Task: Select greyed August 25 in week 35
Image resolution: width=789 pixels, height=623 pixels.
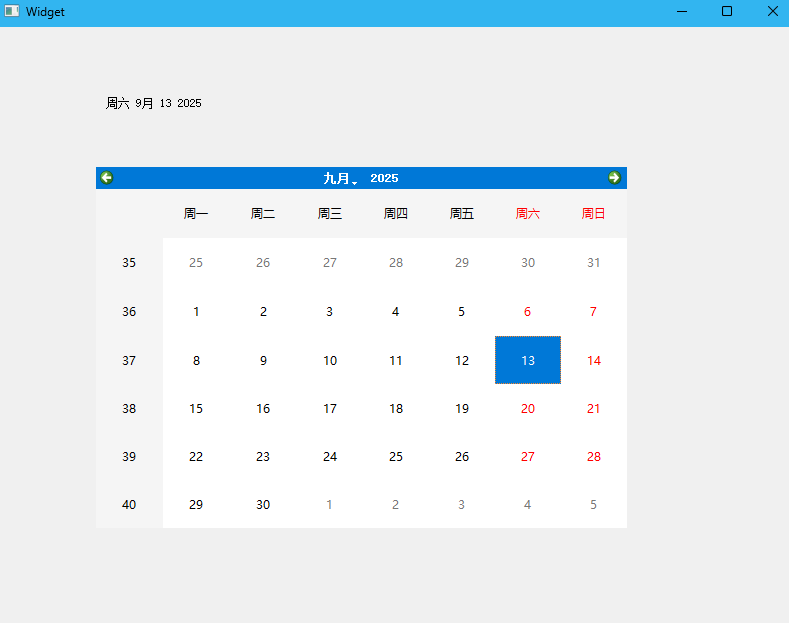Action: pos(196,263)
